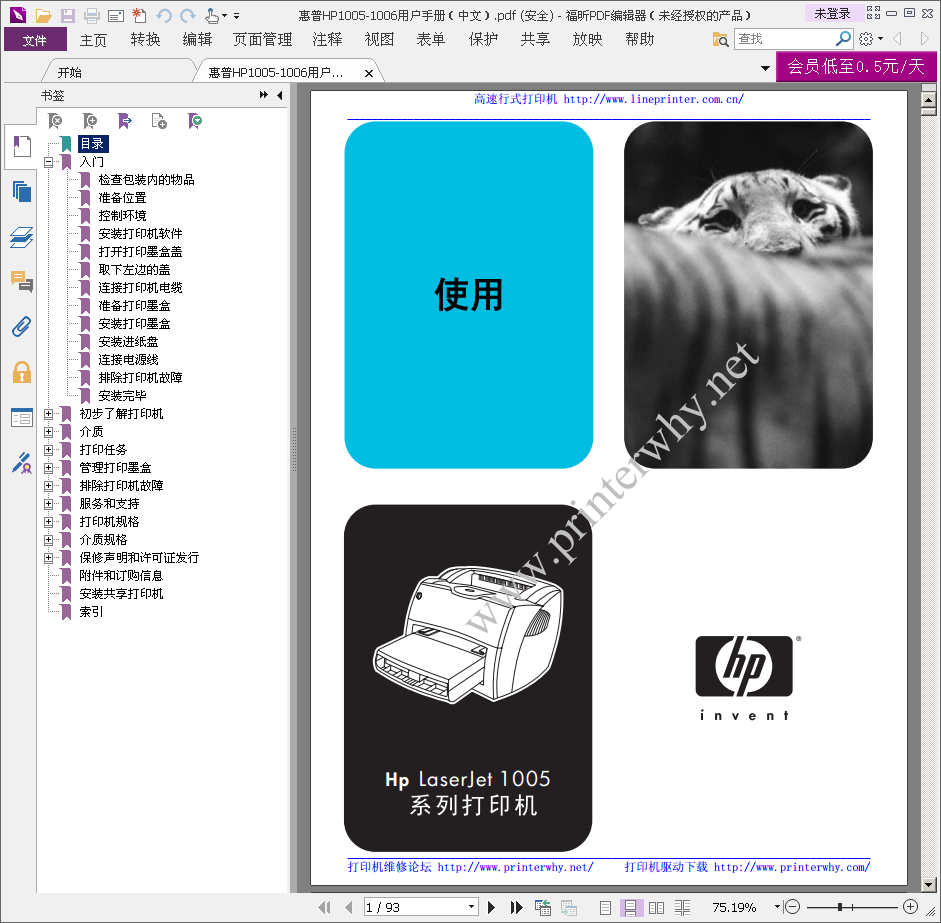
Task: Open the page number dropdown
Action: pyautogui.click(x=472, y=907)
